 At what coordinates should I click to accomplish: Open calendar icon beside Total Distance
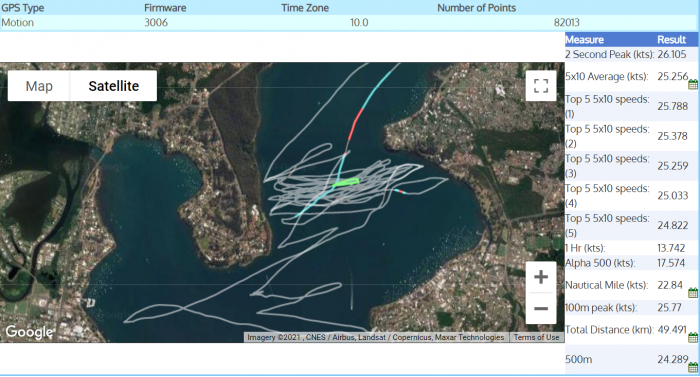[693, 337]
